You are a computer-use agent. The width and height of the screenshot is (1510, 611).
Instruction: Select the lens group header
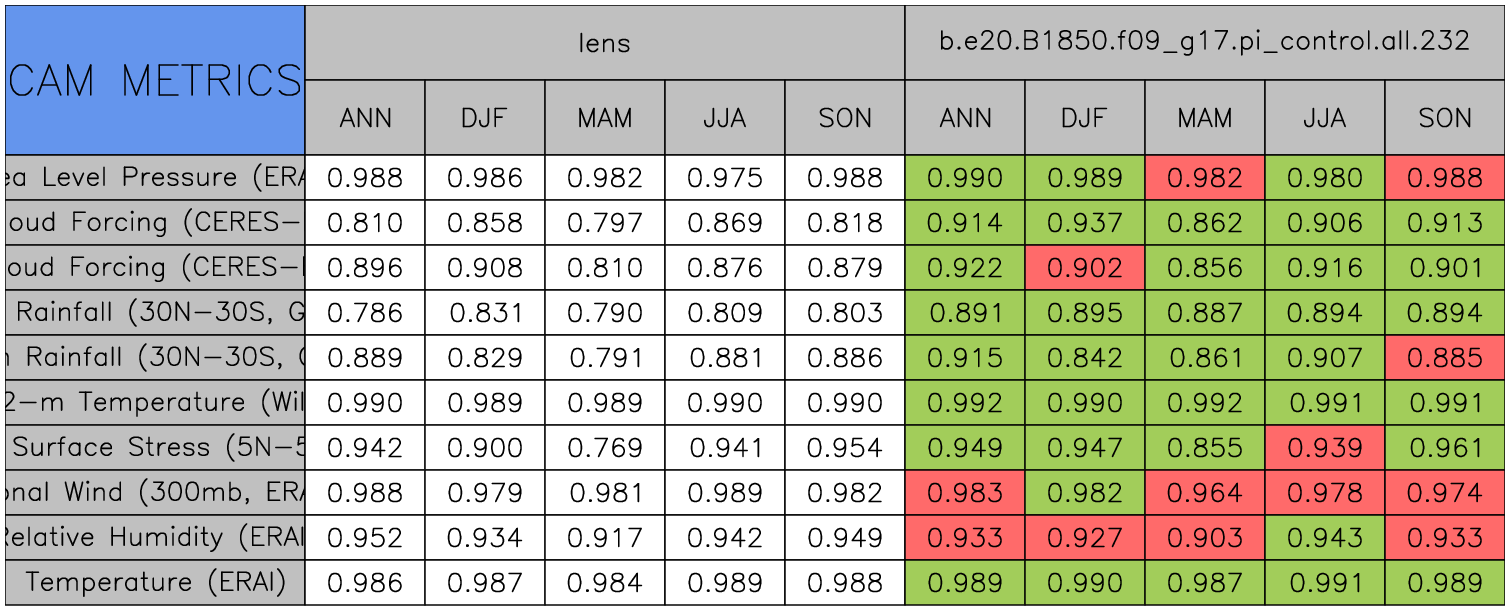click(x=604, y=42)
